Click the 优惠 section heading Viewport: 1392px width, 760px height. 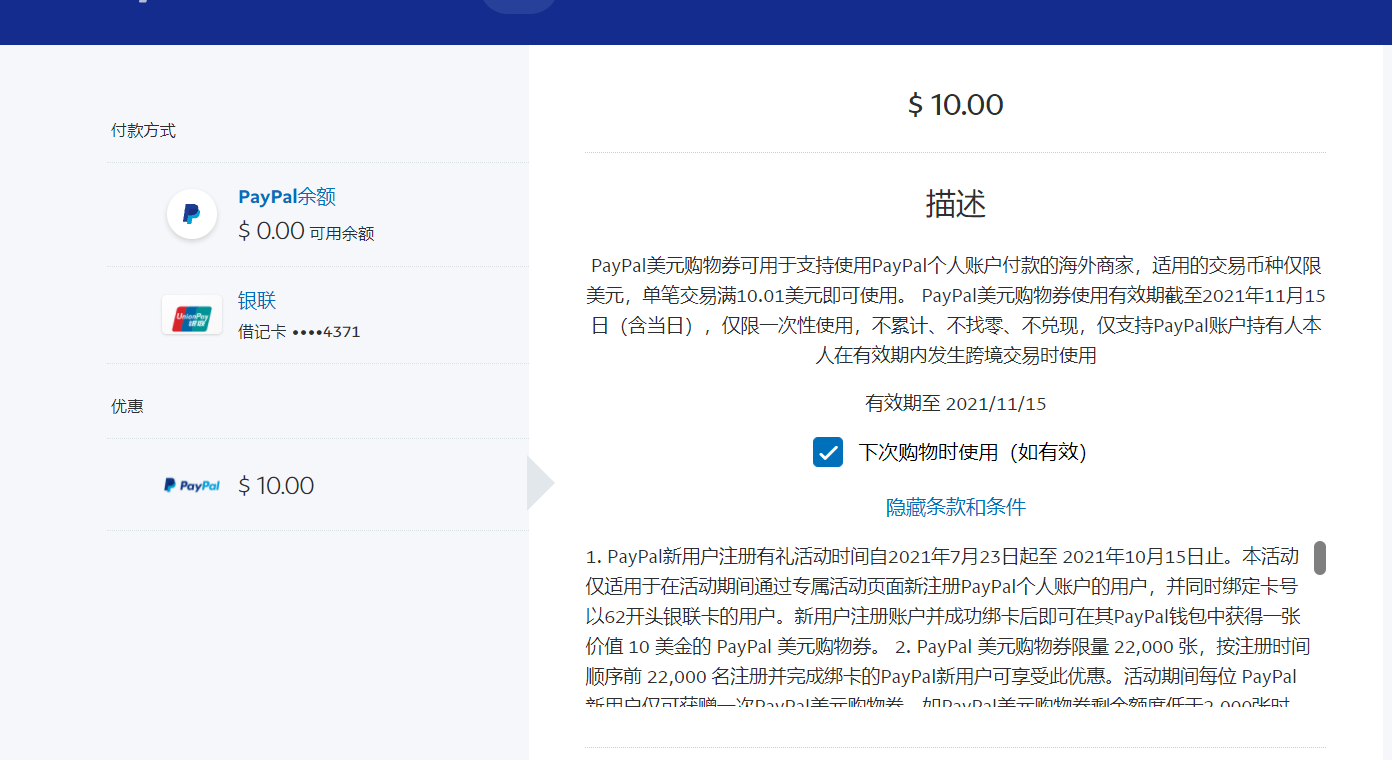[127, 406]
